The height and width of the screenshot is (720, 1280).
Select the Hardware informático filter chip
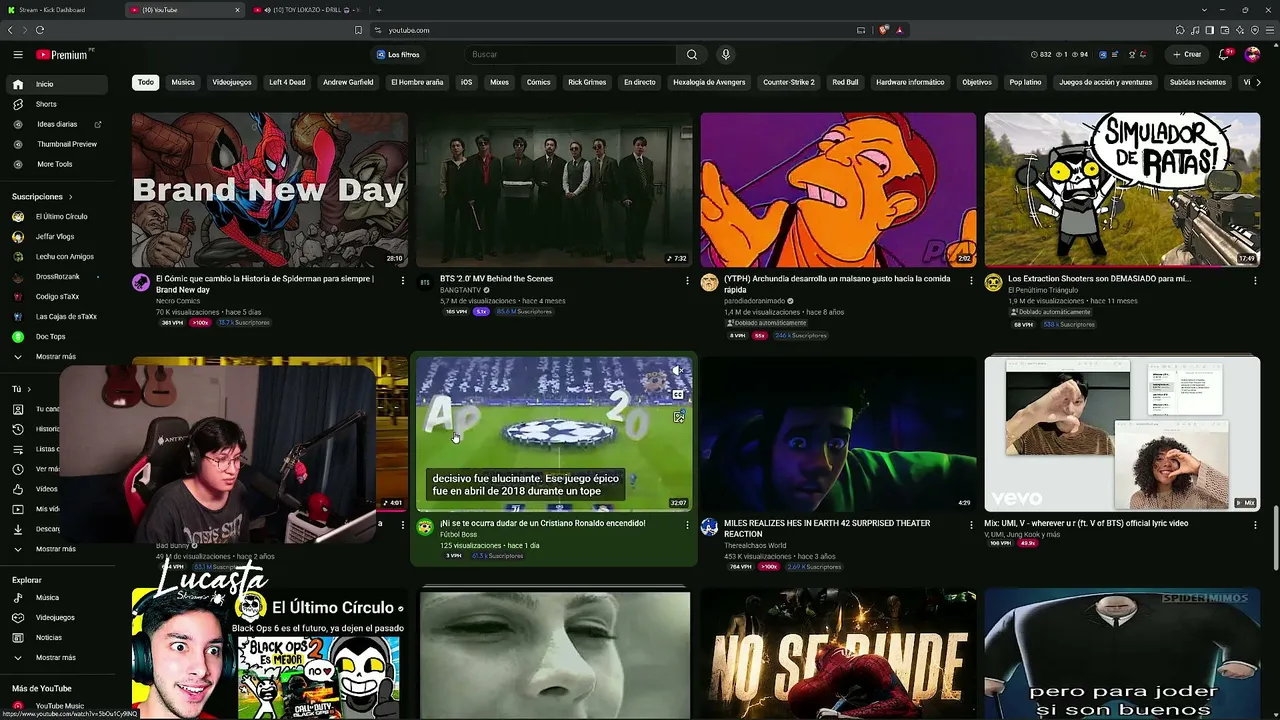910,82
